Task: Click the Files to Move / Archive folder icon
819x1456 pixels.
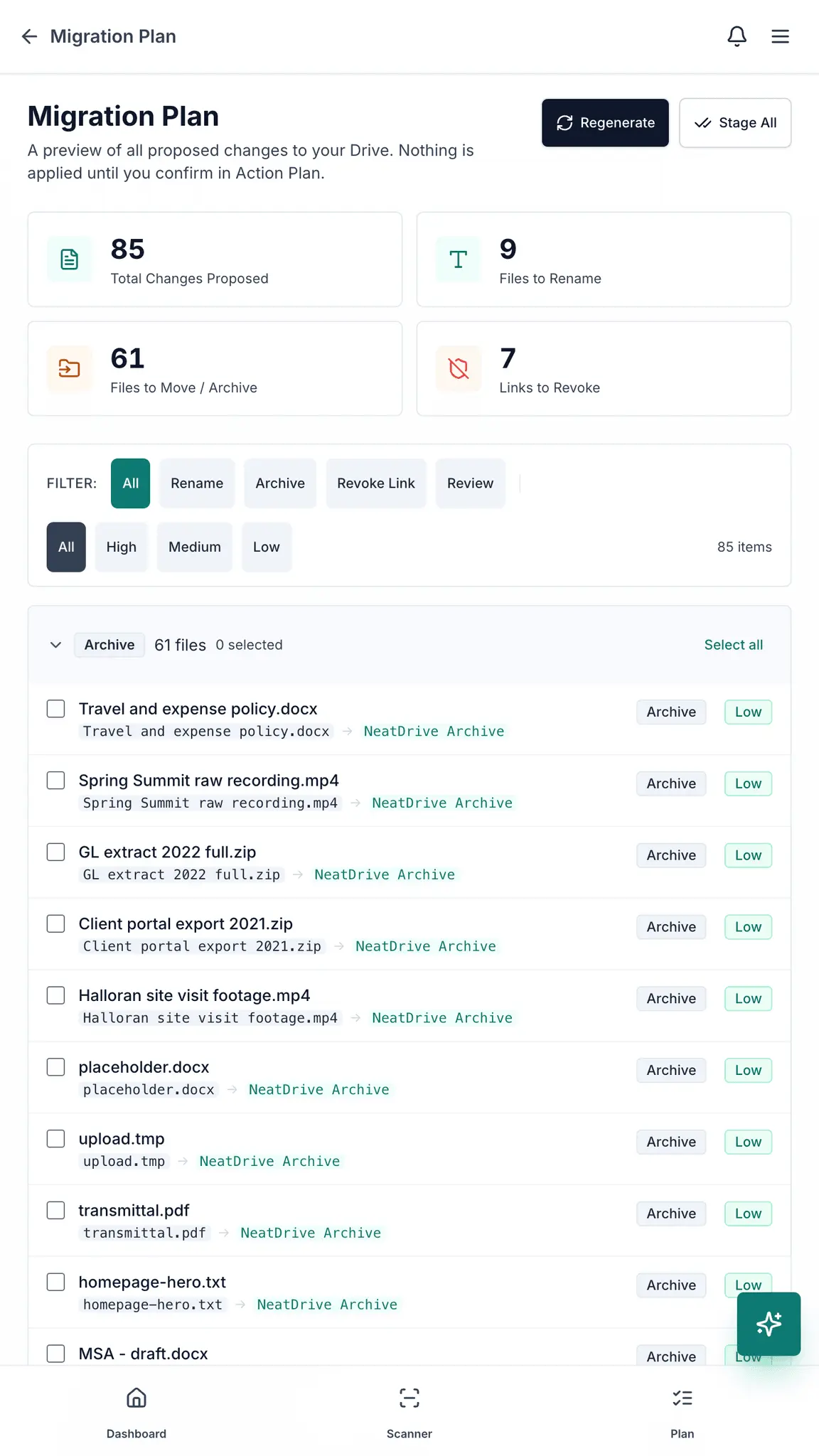Action: click(x=69, y=368)
